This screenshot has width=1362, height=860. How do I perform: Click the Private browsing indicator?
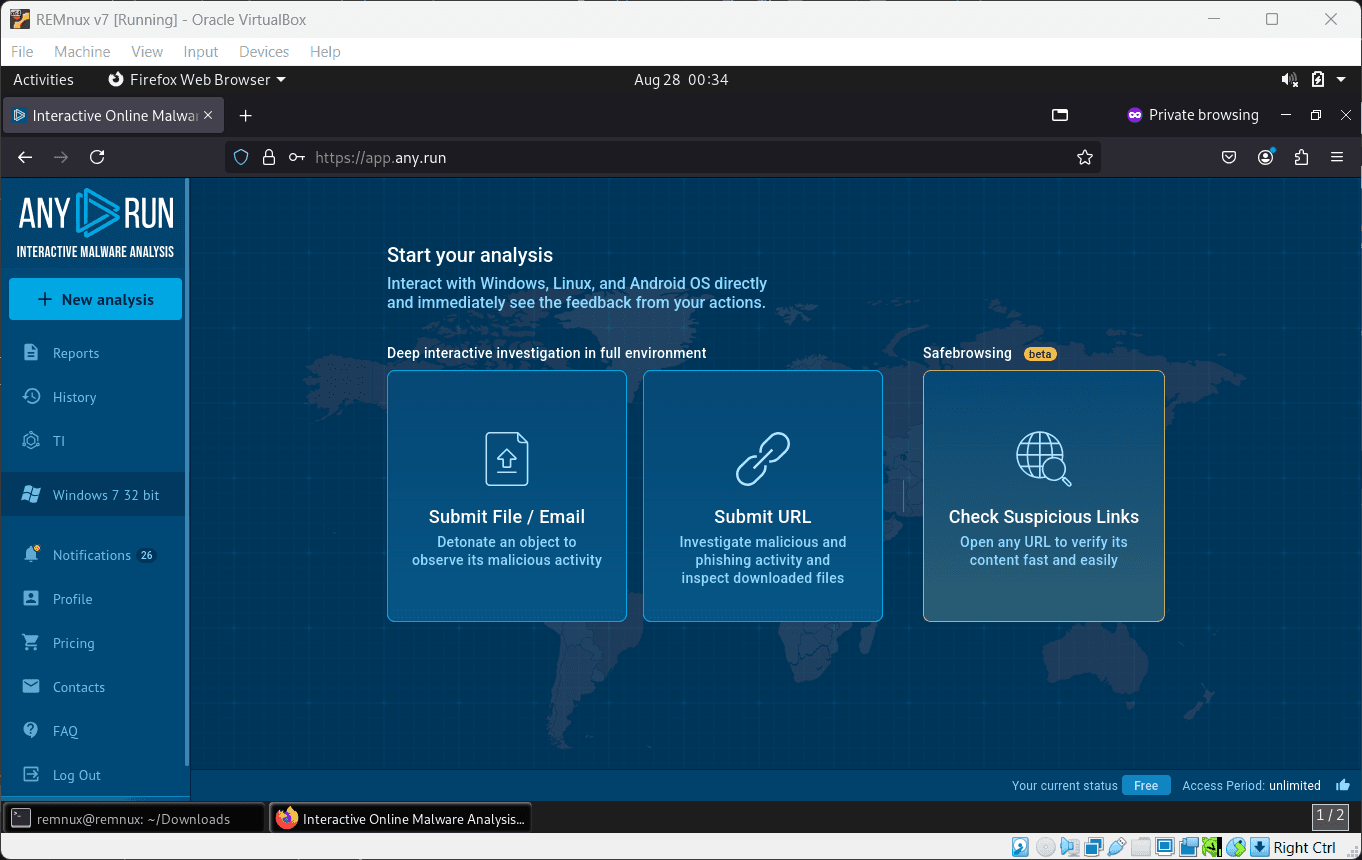tap(1193, 115)
